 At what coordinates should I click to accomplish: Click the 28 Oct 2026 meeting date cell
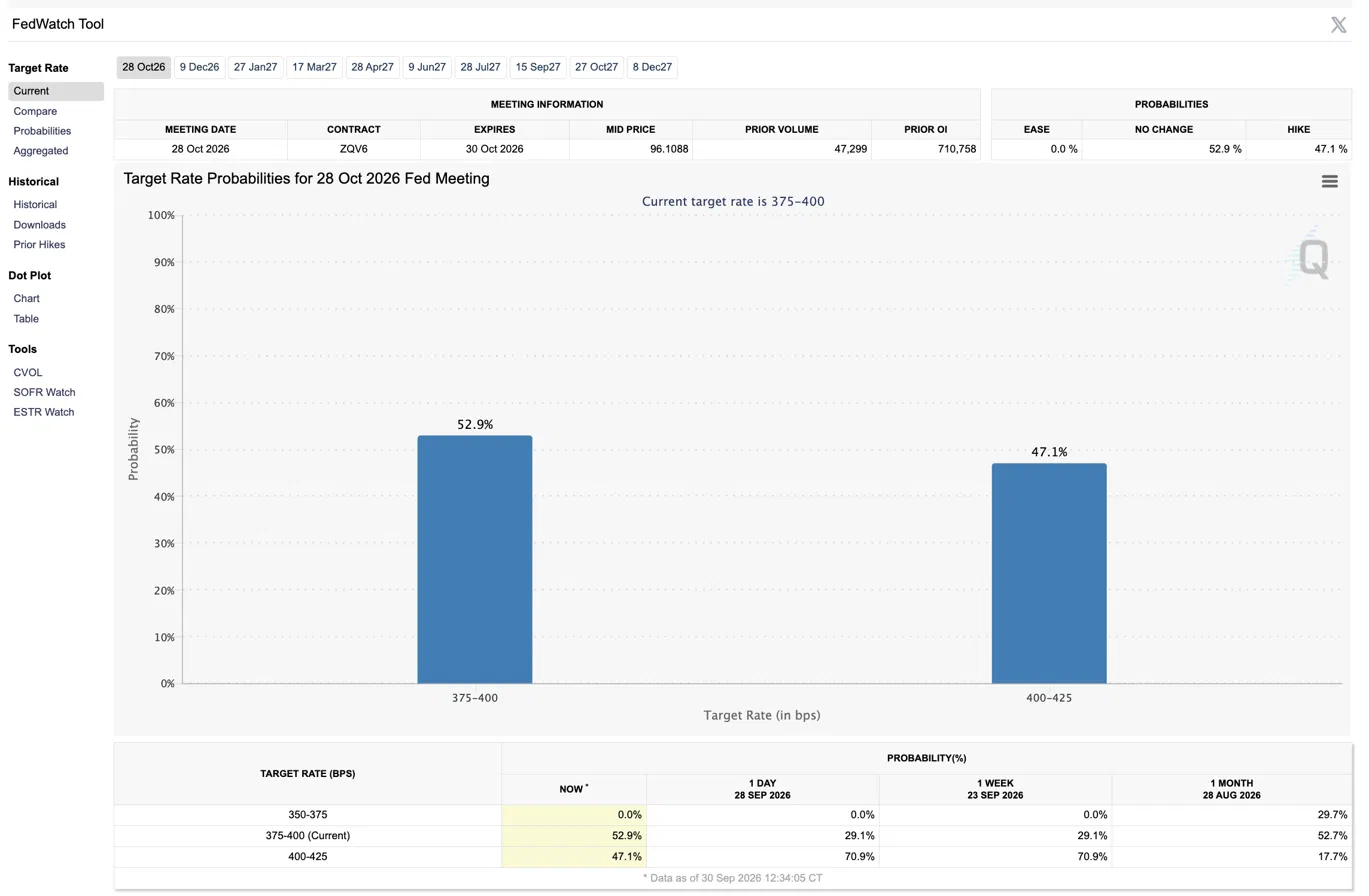click(x=201, y=149)
